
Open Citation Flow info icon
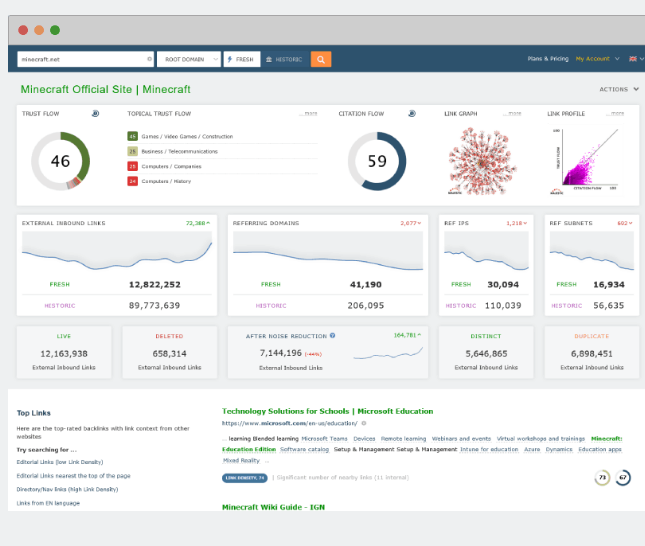point(411,113)
